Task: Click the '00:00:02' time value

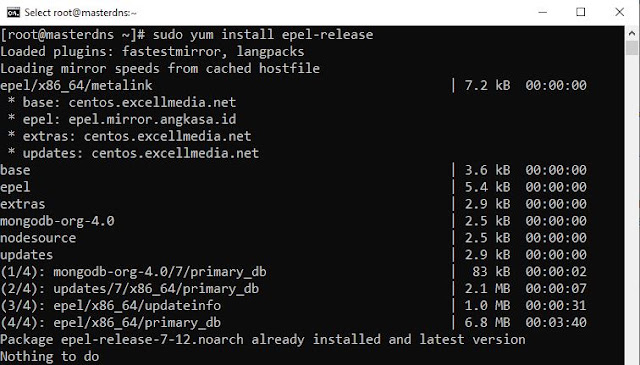Action: coord(556,272)
